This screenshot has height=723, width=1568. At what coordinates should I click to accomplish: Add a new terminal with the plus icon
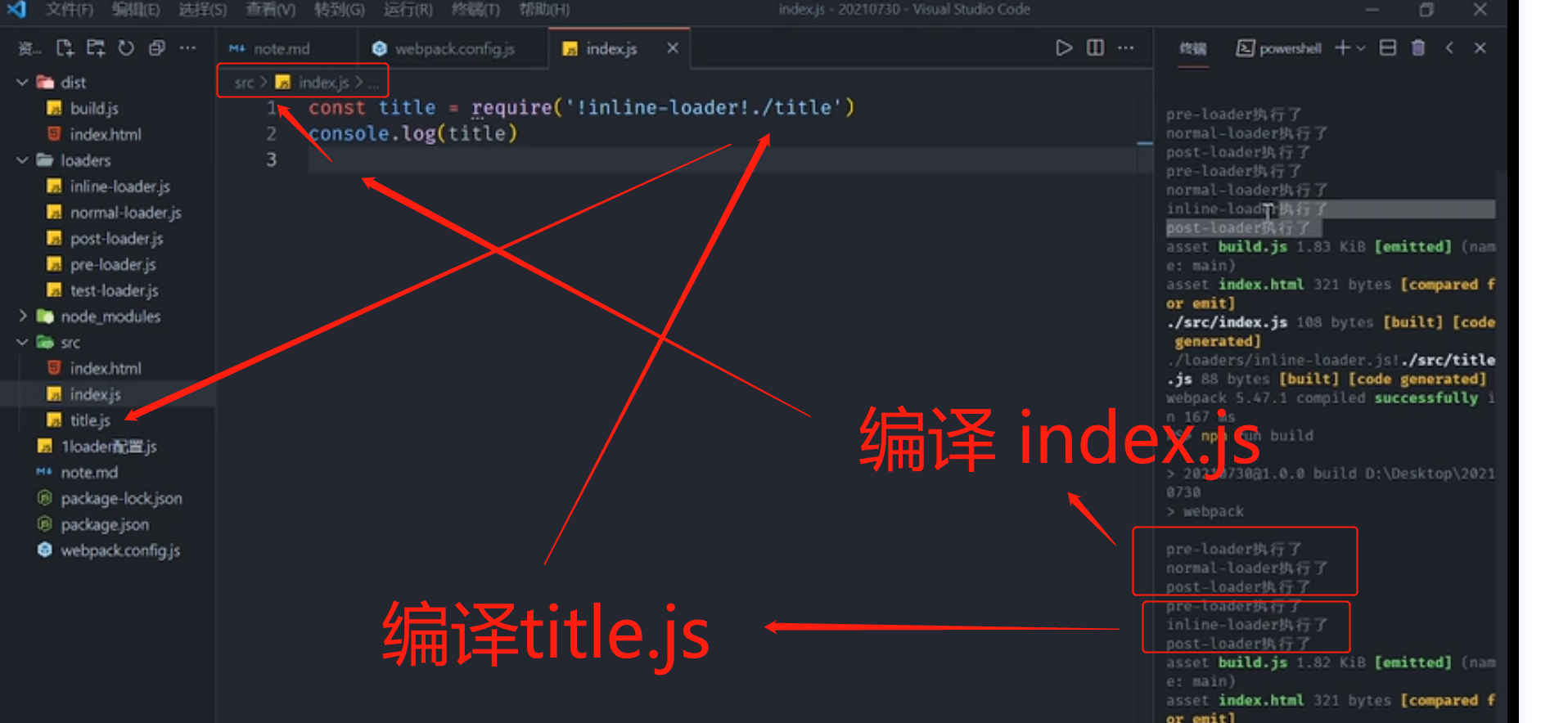[1342, 48]
